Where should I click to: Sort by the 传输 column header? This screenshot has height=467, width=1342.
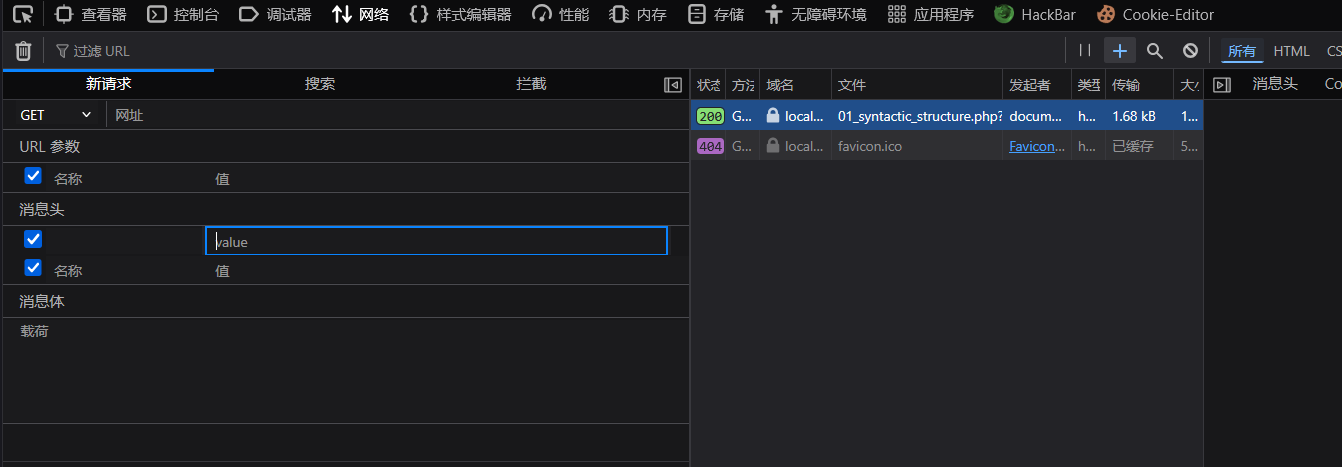[x=1139, y=85]
